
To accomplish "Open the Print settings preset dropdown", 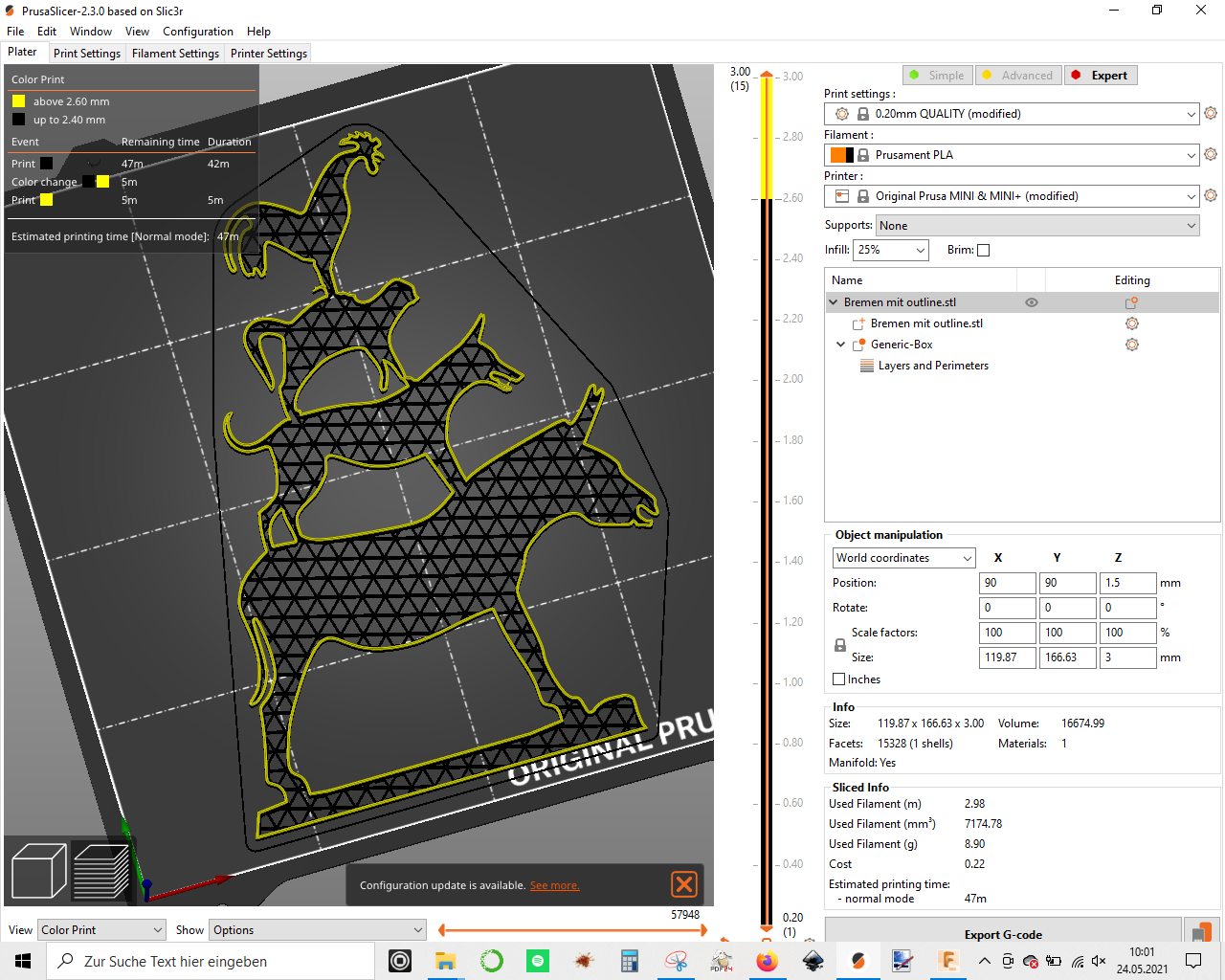I will click(1012, 114).
